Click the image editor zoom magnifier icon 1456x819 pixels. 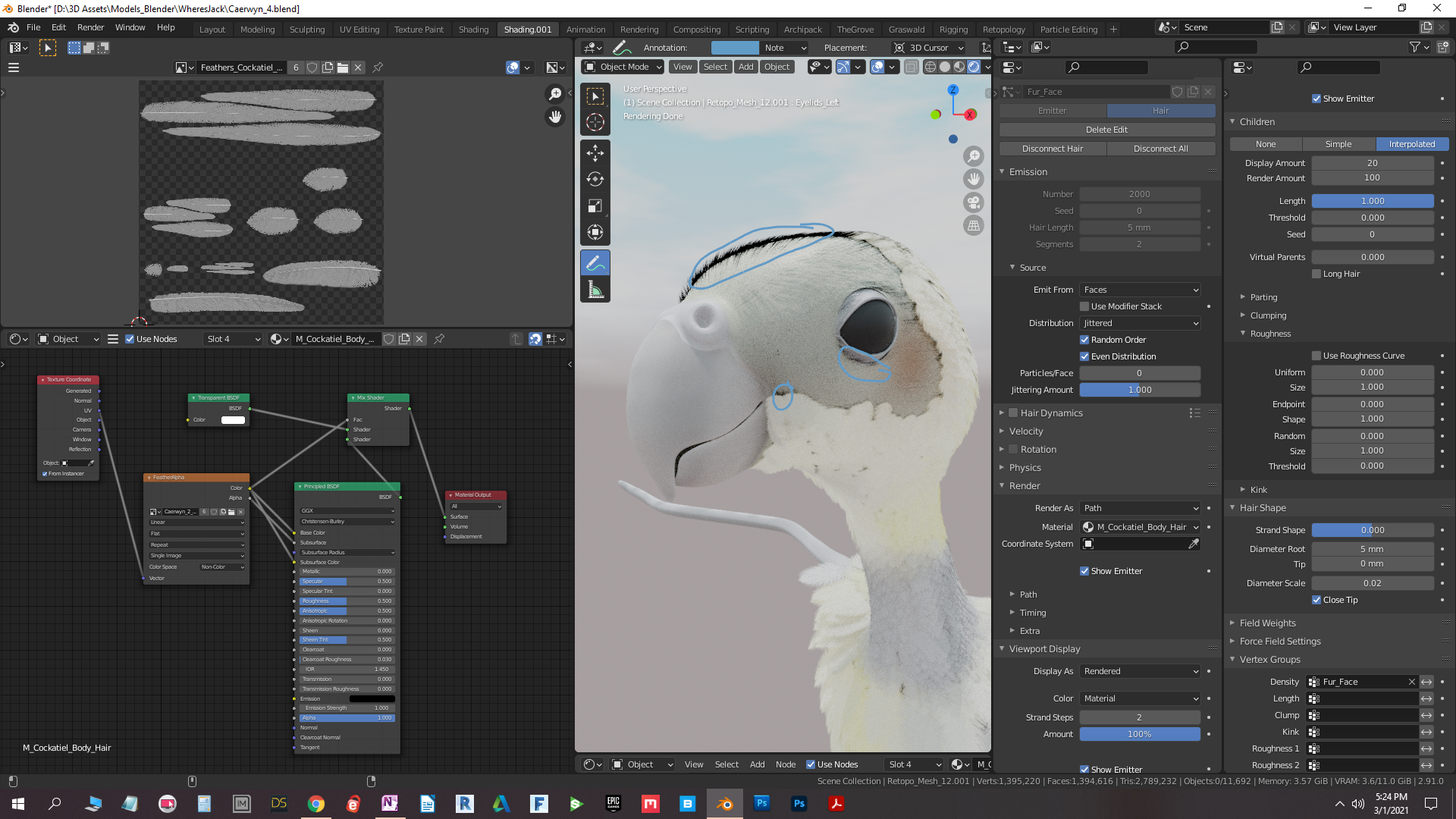[x=555, y=94]
